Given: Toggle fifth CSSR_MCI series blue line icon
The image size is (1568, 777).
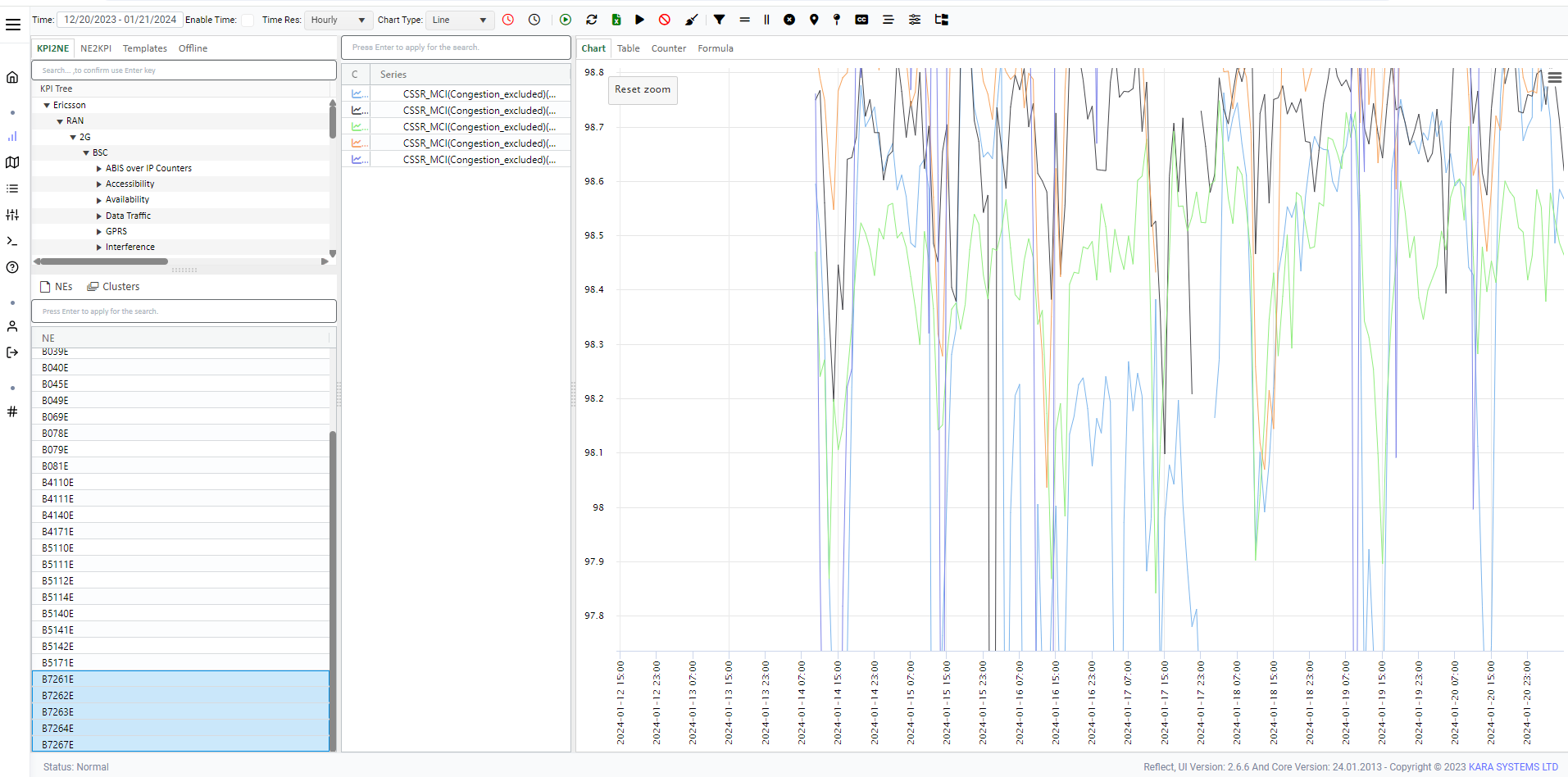Looking at the screenshot, I should [x=357, y=160].
